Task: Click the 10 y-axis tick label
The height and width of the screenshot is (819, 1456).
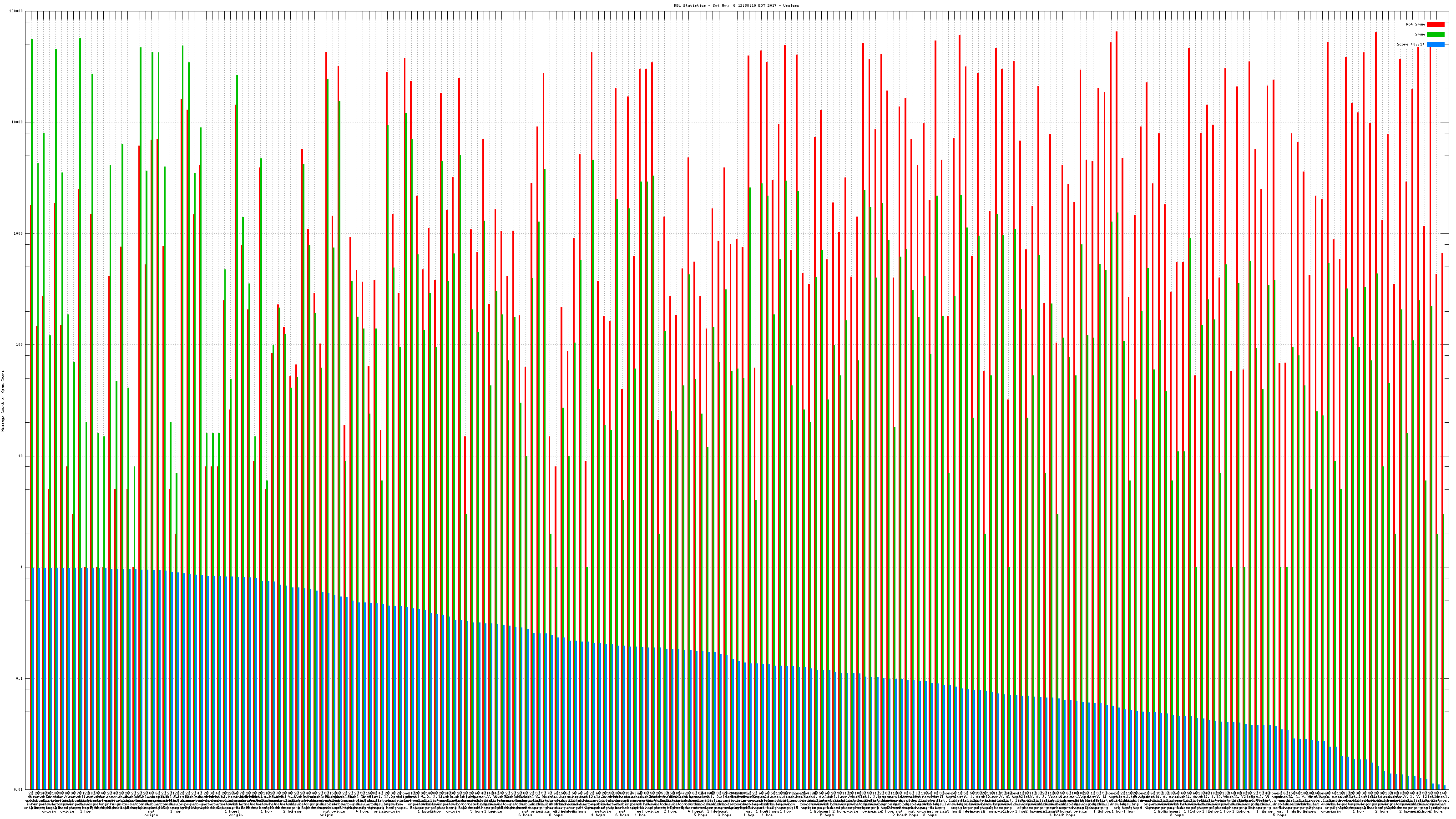Action: pos(21,456)
